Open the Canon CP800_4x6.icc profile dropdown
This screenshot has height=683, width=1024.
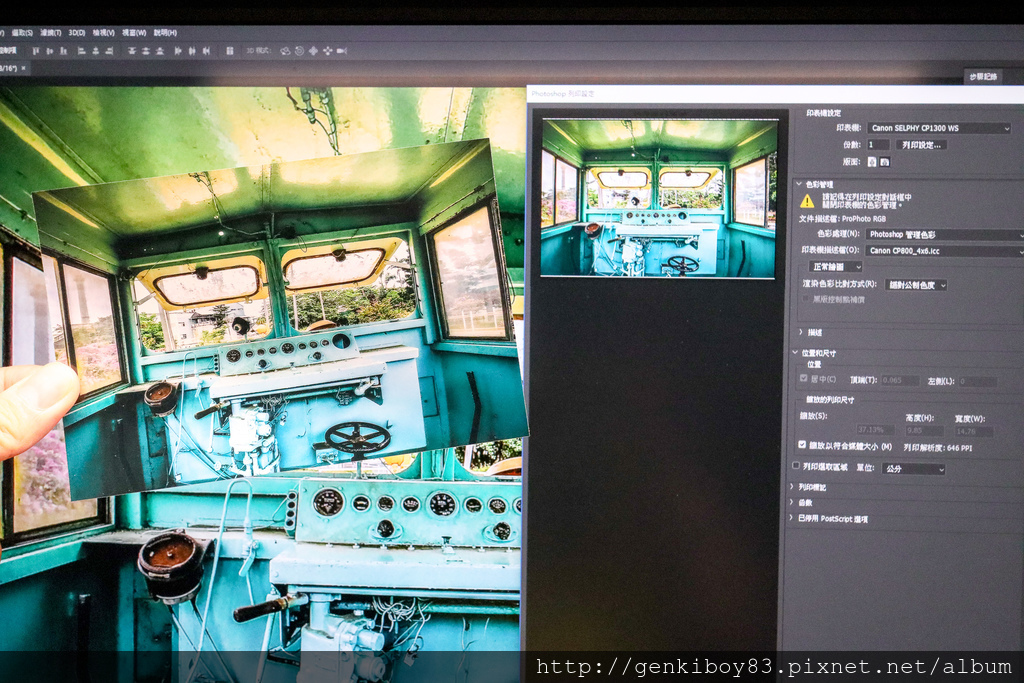pyautogui.click(x=944, y=251)
